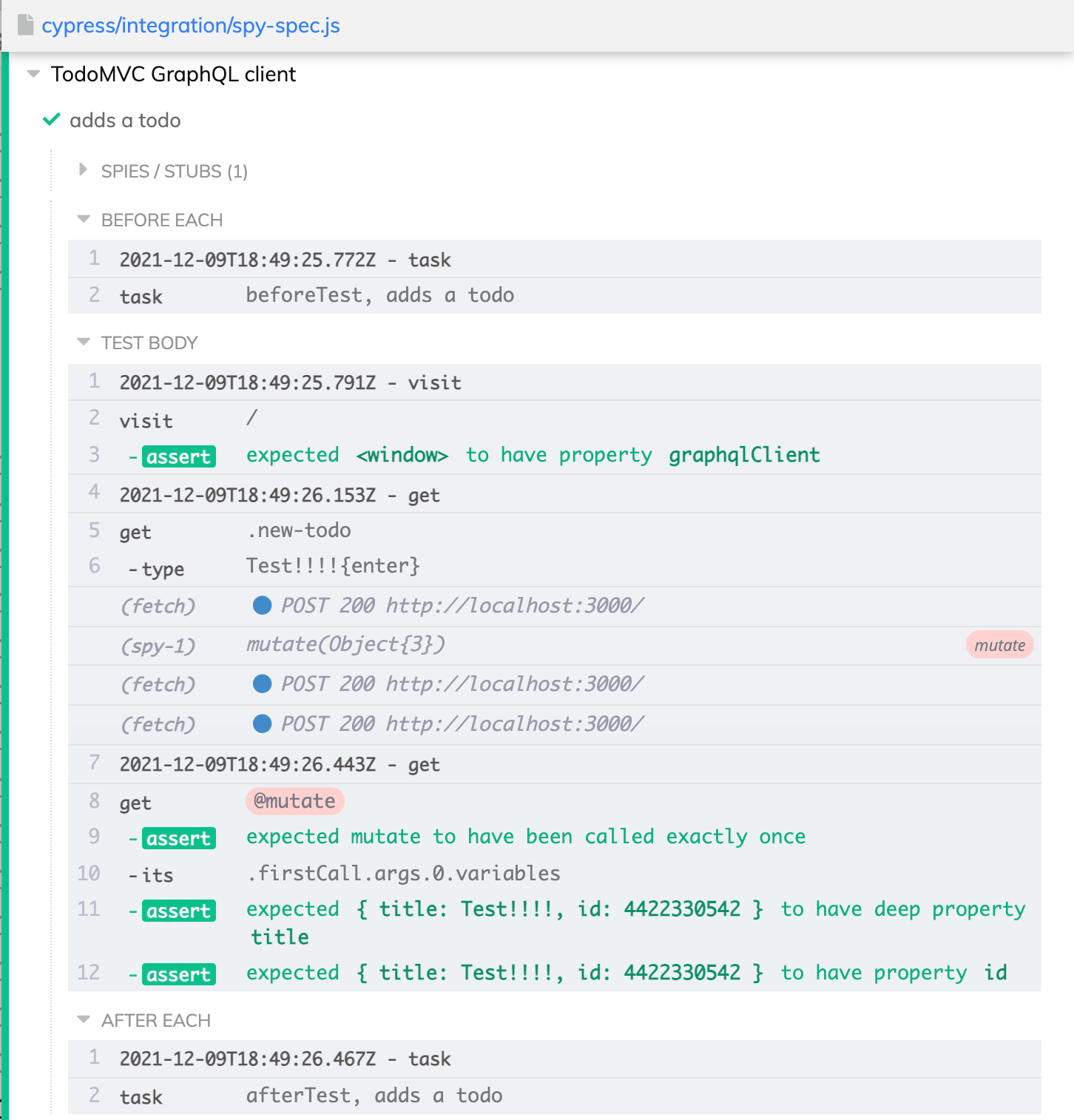Click the file icon beside spy-spec.js

(x=26, y=24)
